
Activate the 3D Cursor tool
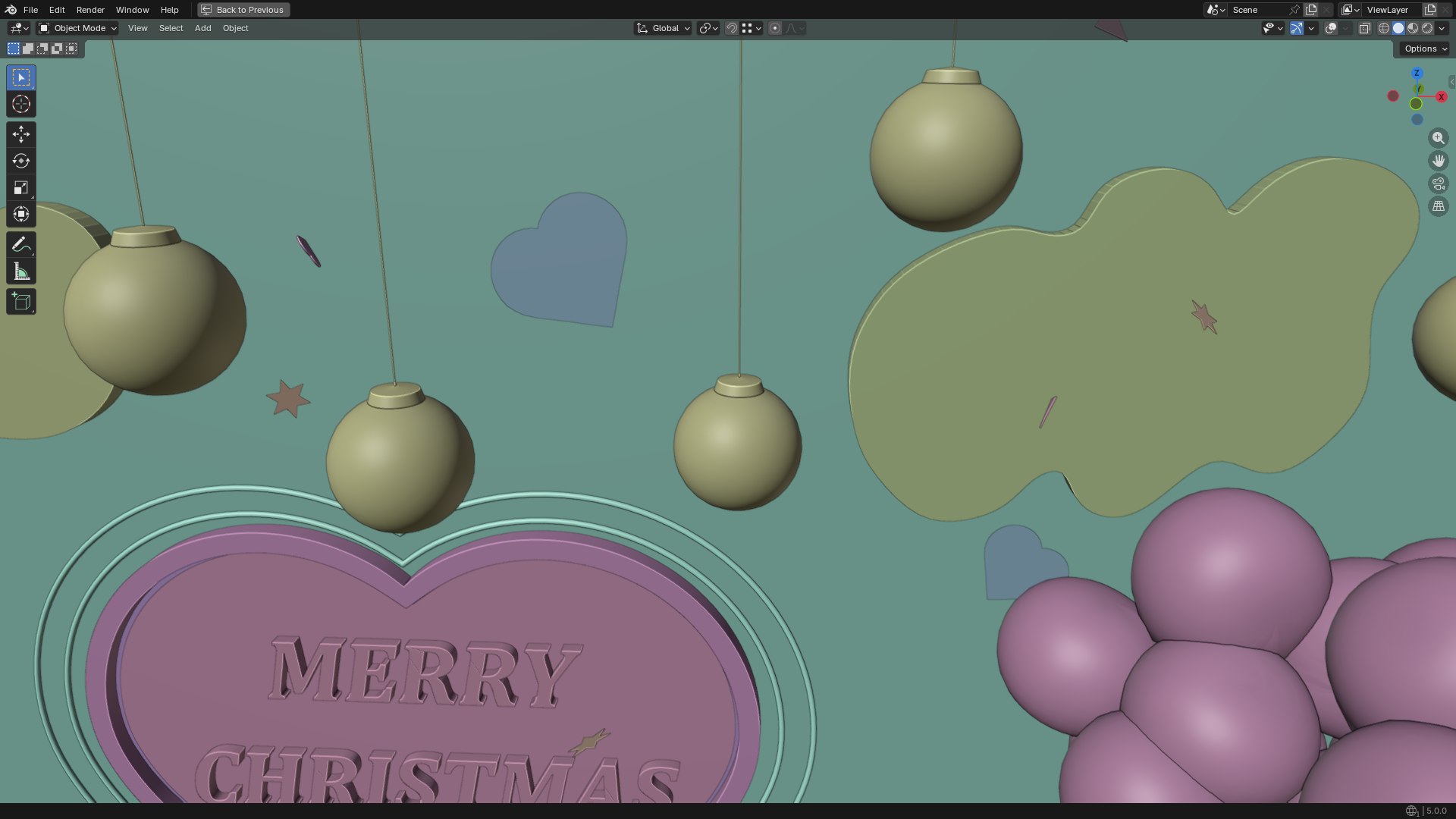coord(21,104)
